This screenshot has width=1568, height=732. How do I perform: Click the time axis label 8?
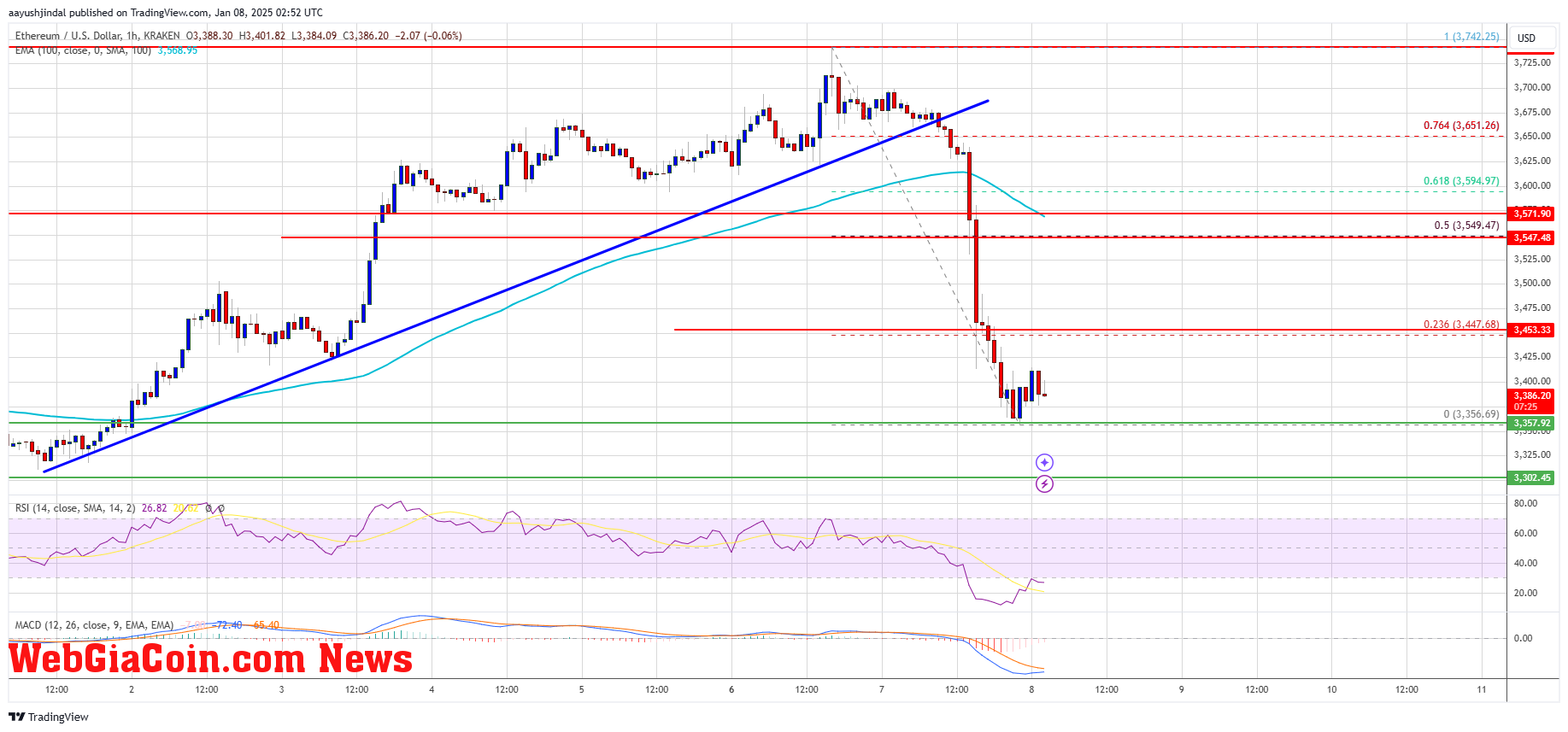click(x=1031, y=689)
